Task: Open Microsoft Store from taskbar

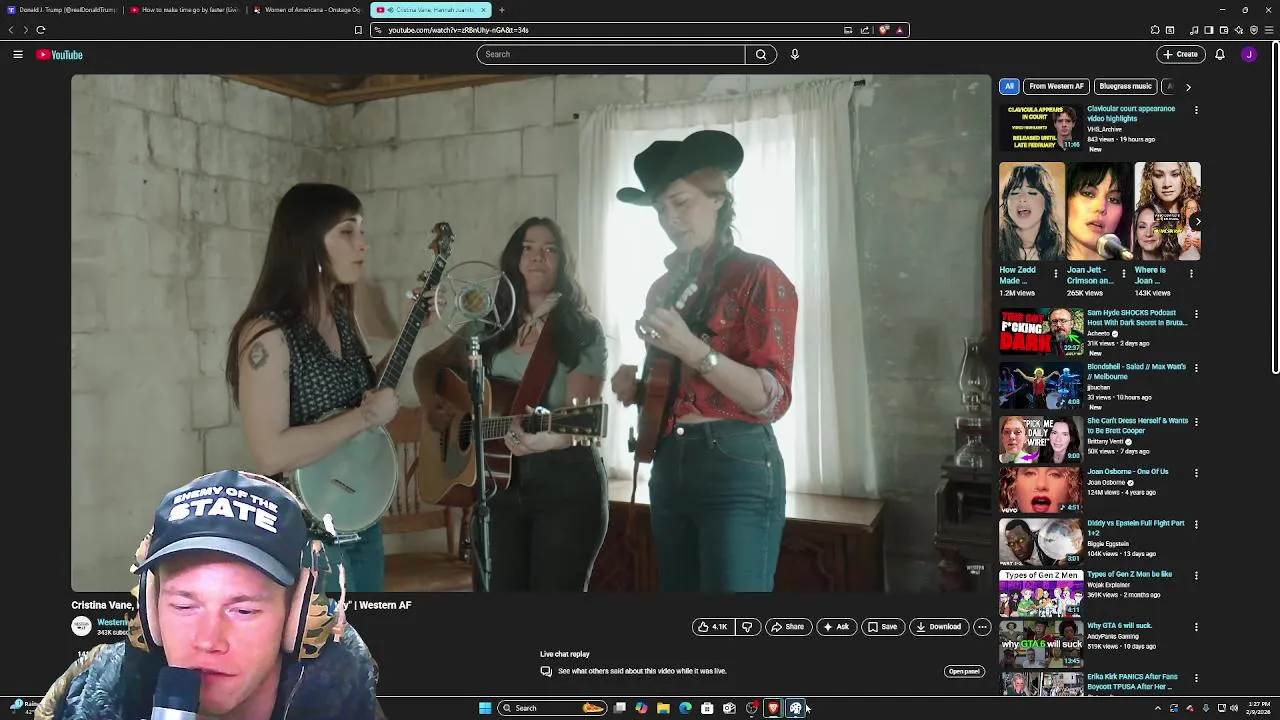Action: [x=707, y=708]
